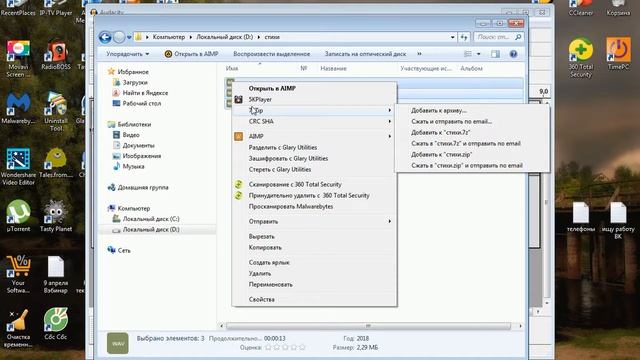Choose Сканирование с 360 Total Security

(x=314, y=184)
